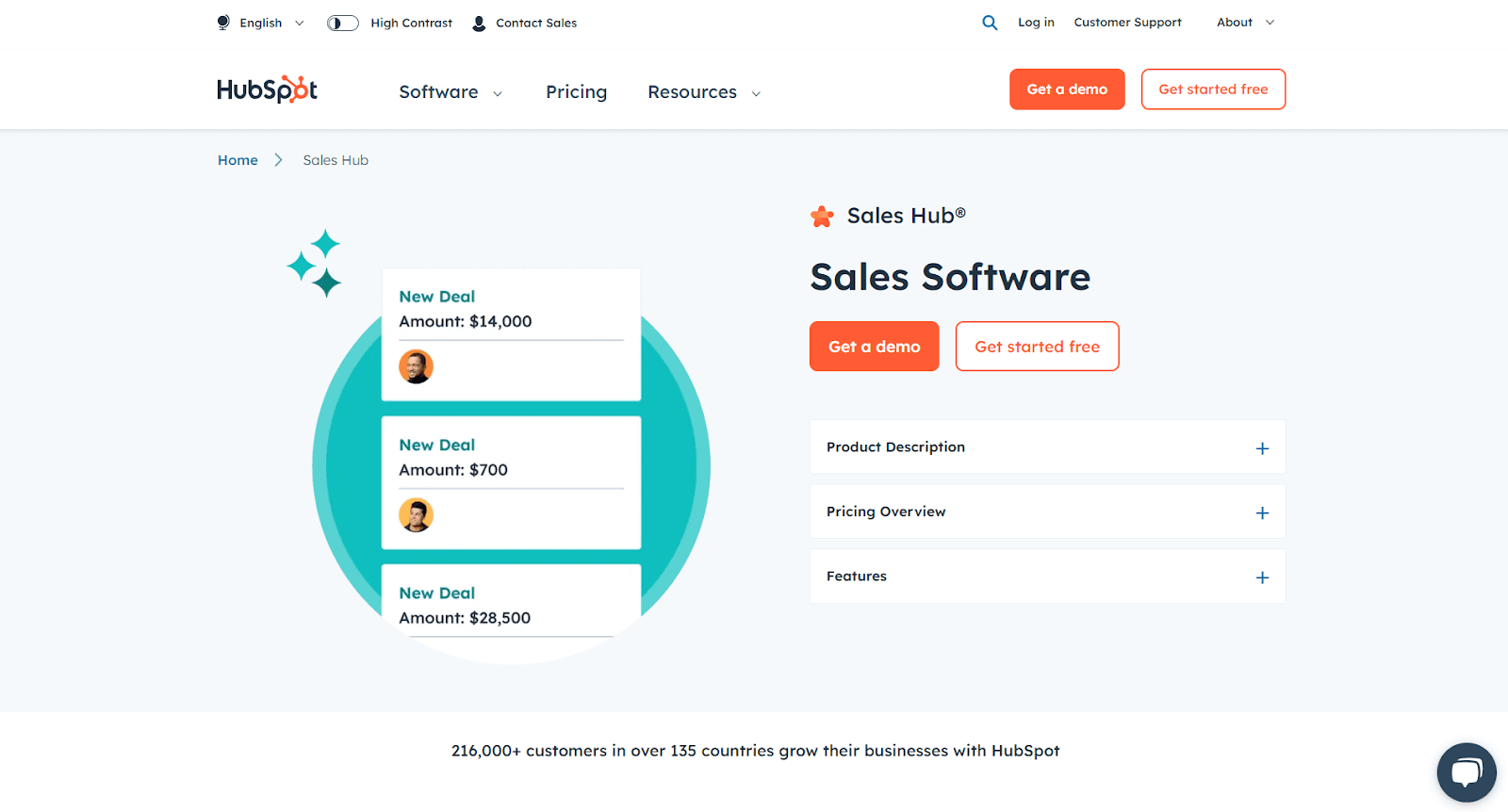This screenshot has width=1508, height=812.
Task: Open Customer Support link
Action: (1127, 23)
